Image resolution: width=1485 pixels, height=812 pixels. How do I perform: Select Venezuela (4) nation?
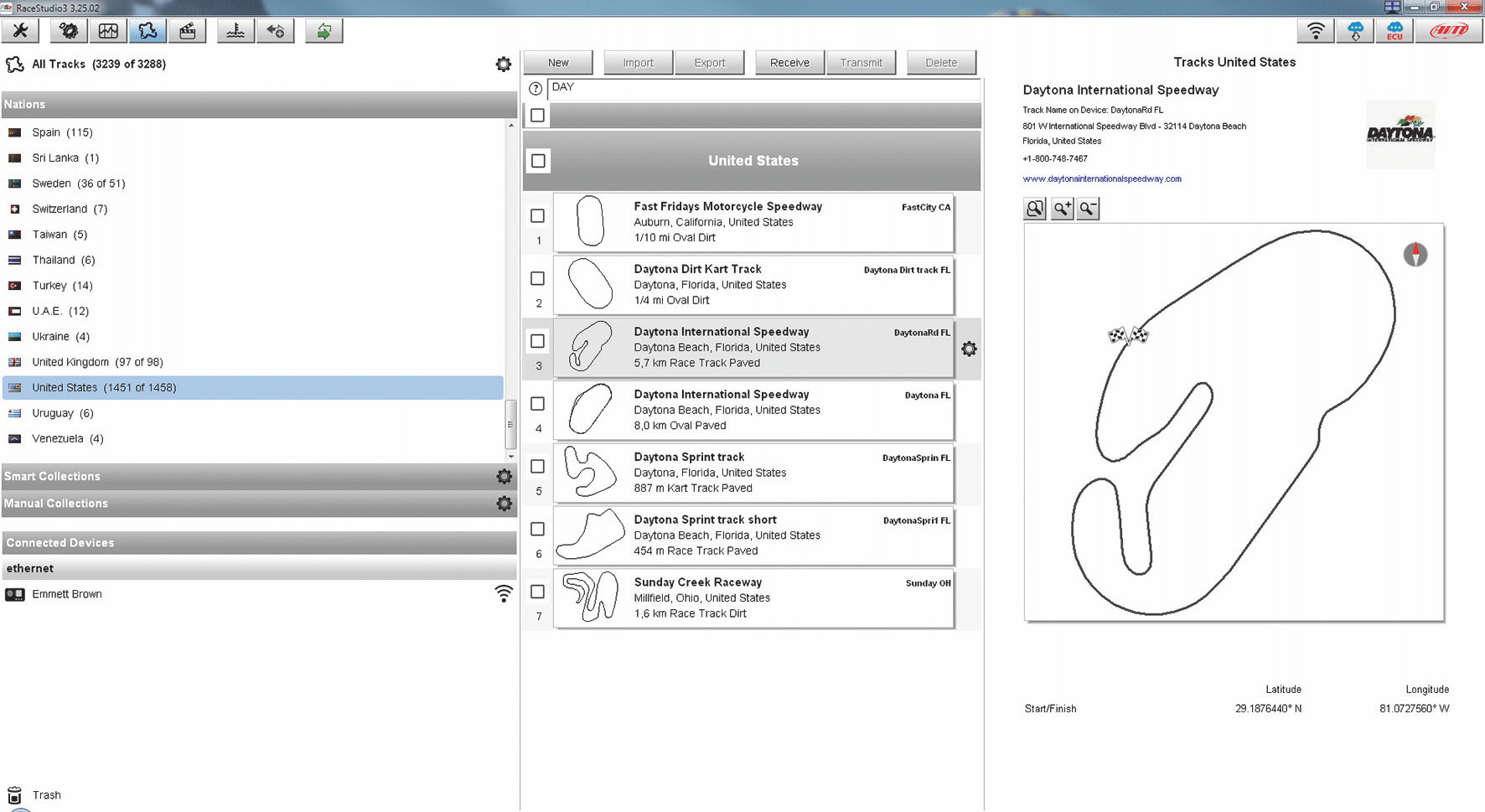tap(253, 438)
